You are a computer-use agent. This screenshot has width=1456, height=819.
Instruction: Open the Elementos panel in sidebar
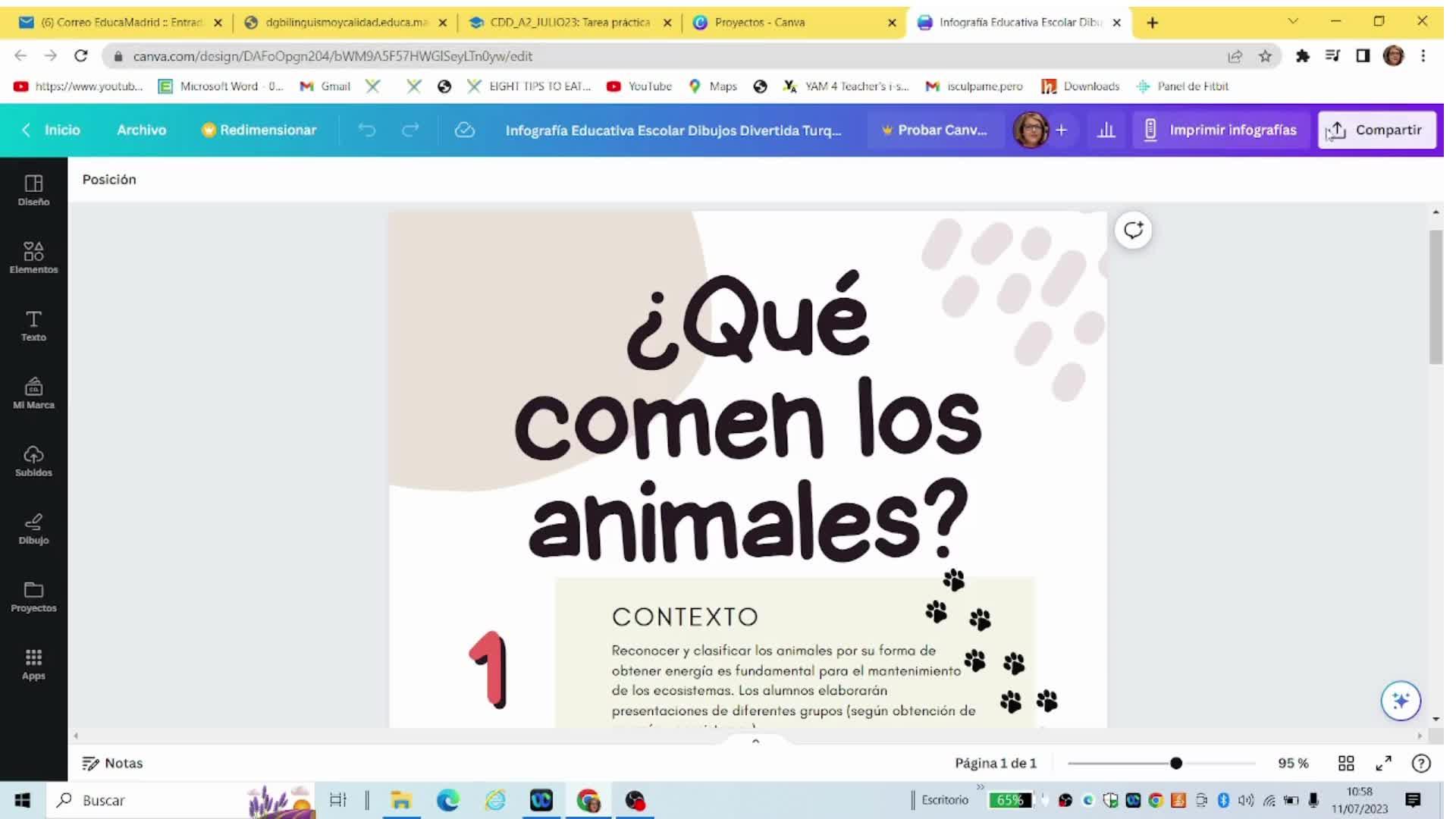(33, 258)
